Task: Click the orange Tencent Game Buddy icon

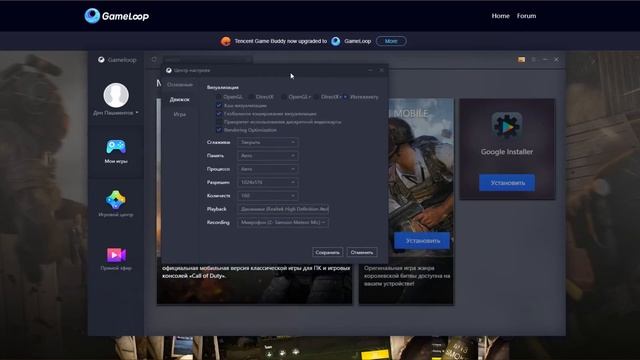Action: coord(226,41)
